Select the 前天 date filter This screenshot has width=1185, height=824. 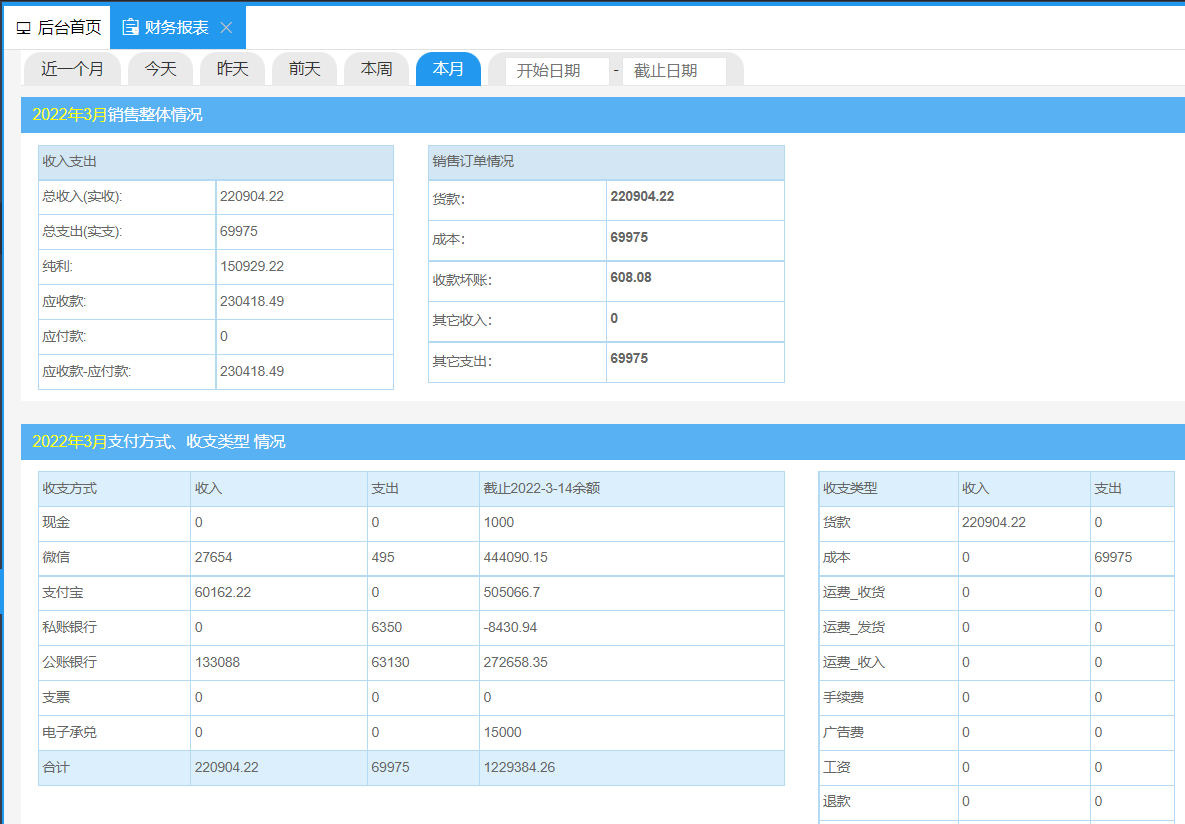point(304,70)
